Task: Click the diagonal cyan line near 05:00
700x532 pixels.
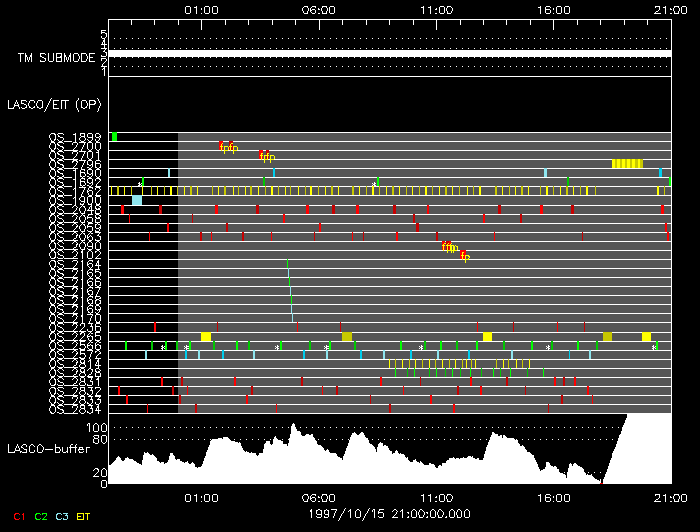Action: 290,290
